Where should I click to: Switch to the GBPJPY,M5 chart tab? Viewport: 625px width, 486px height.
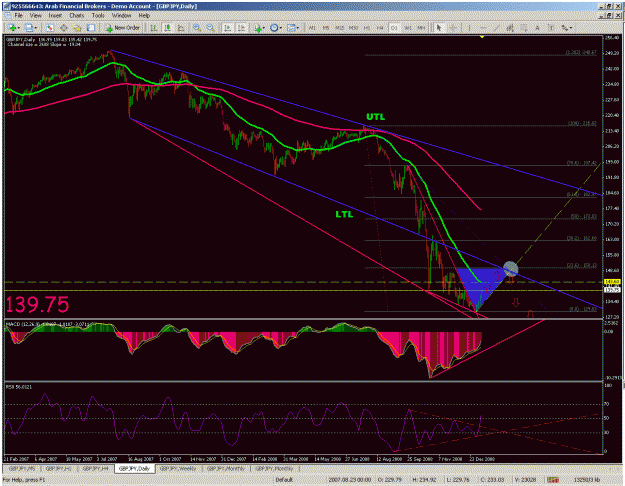(21, 469)
